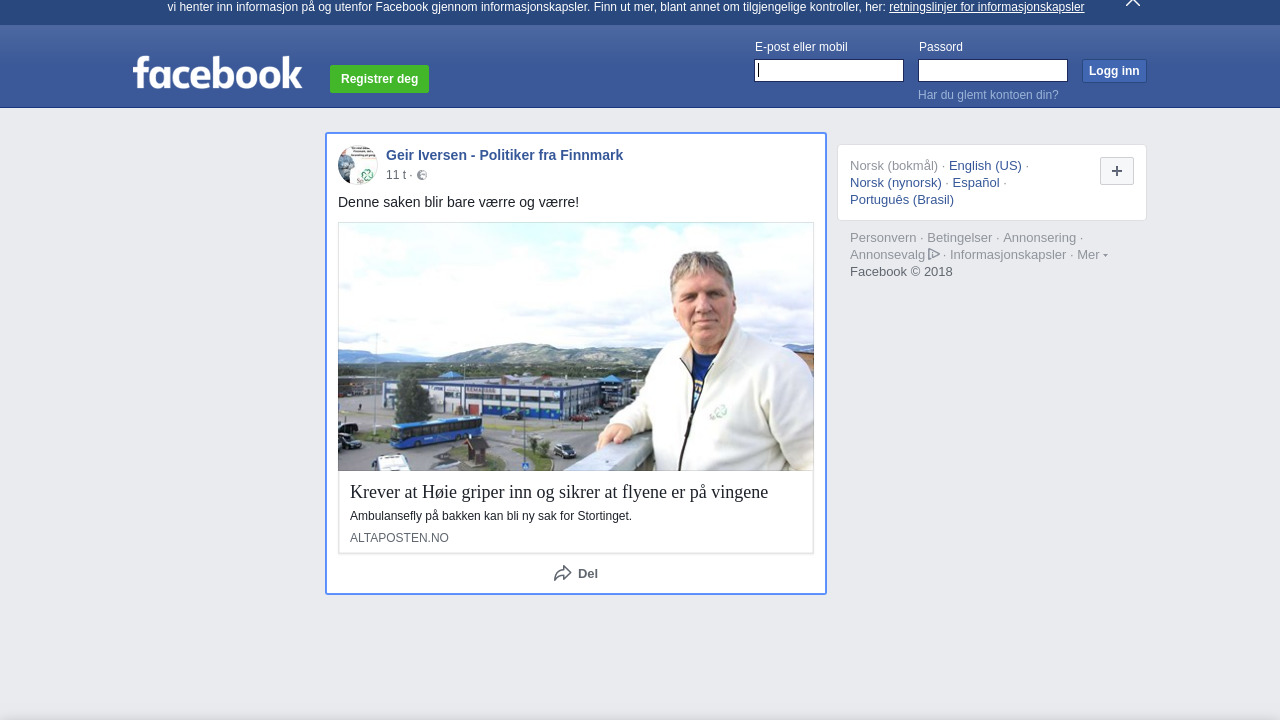The height and width of the screenshot is (720, 1280).
Task: Open the forgotten account link
Action: point(988,95)
